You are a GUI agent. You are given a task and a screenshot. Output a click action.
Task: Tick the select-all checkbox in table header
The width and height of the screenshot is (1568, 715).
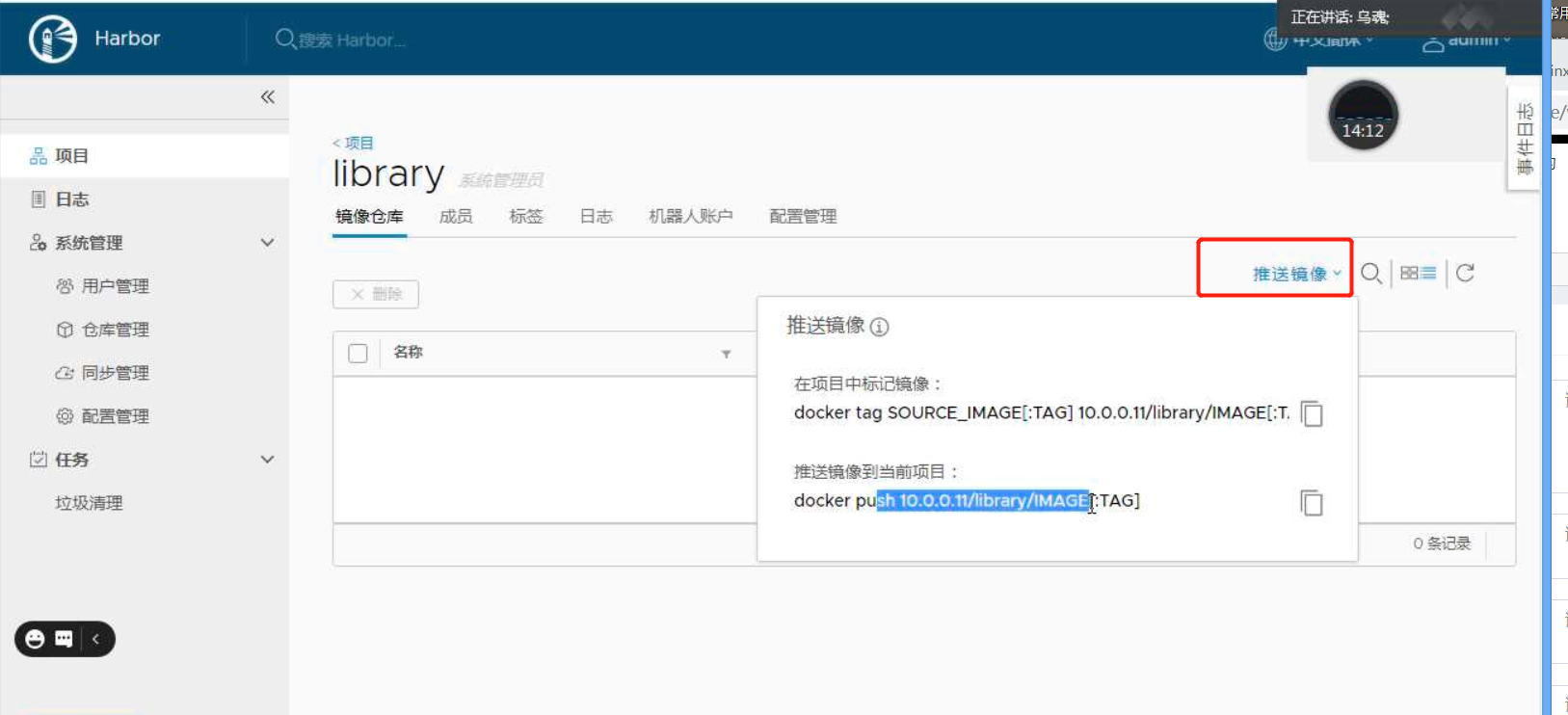[358, 354]
